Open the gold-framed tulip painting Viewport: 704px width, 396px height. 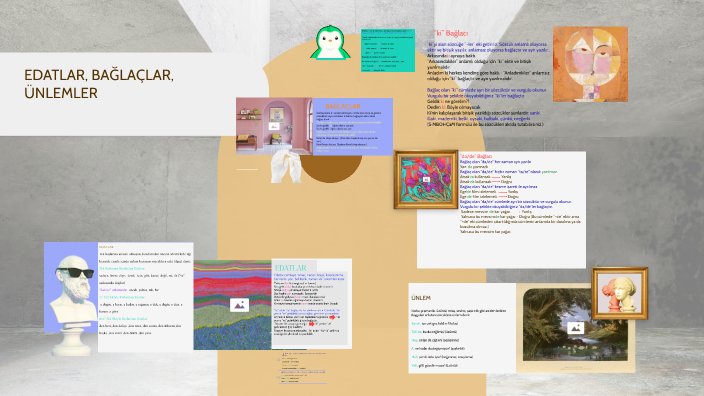[426, 180]
